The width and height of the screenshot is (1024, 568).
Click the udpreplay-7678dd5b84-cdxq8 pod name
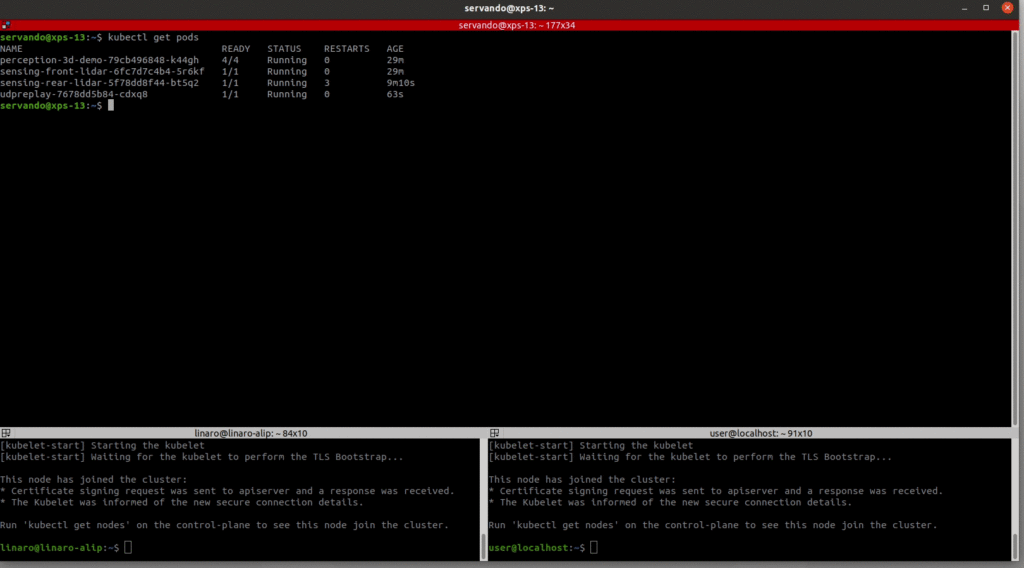(x=74, y=94)
